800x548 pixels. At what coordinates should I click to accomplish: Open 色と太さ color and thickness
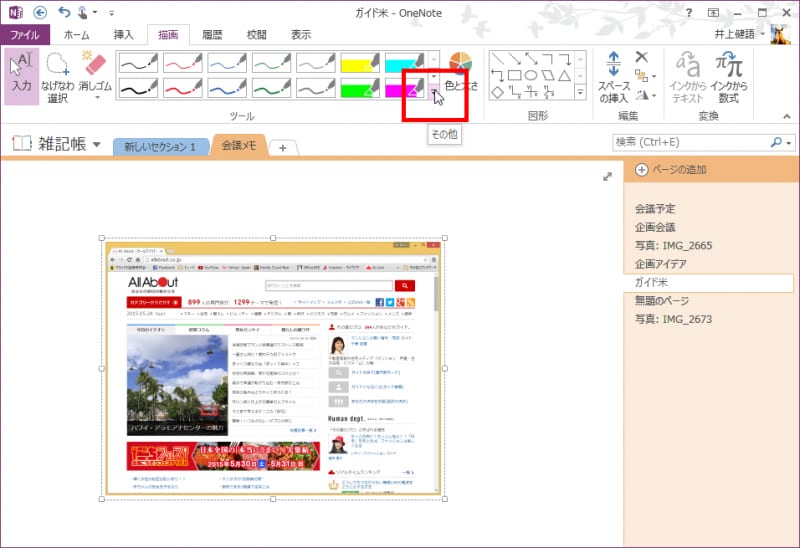(x=460, y=72)
